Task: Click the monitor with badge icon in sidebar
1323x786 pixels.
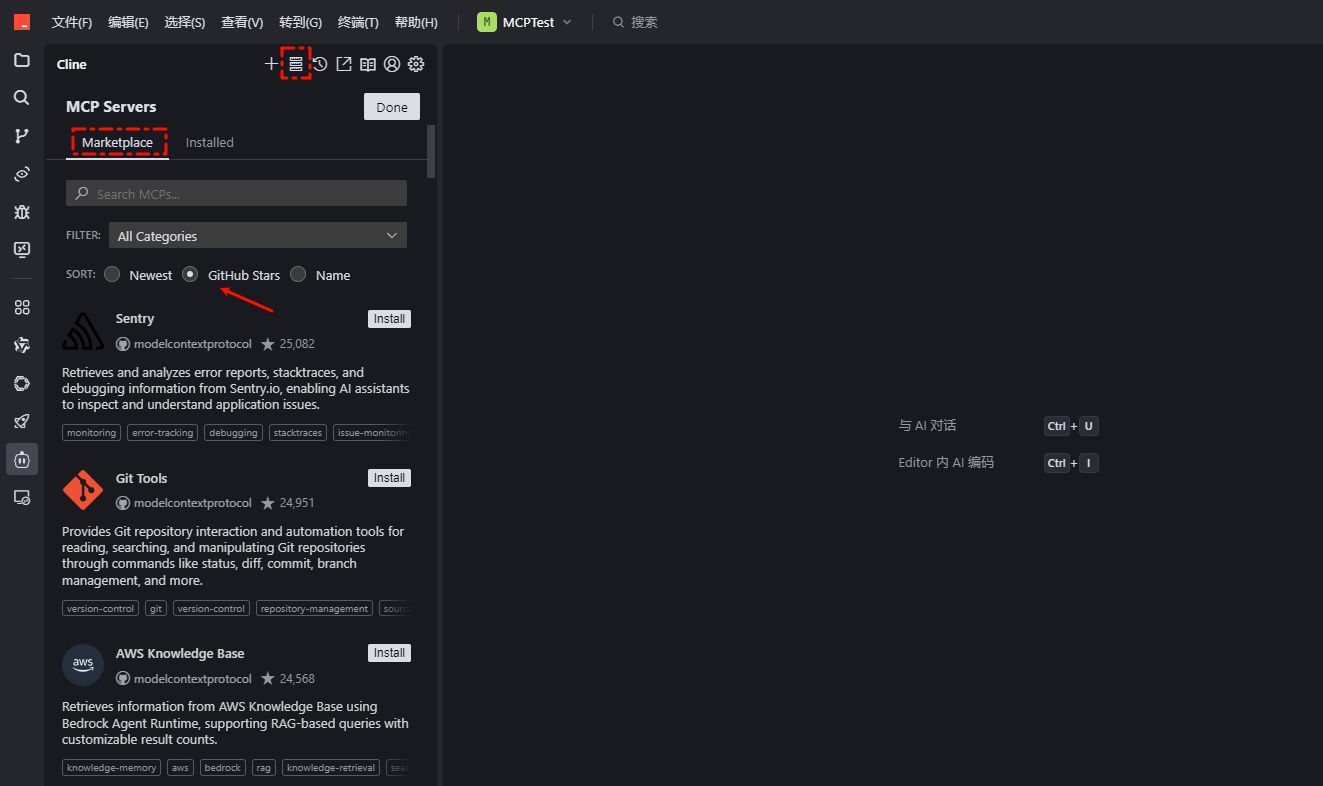Action: pyautogui.click(x=22, y=497)
